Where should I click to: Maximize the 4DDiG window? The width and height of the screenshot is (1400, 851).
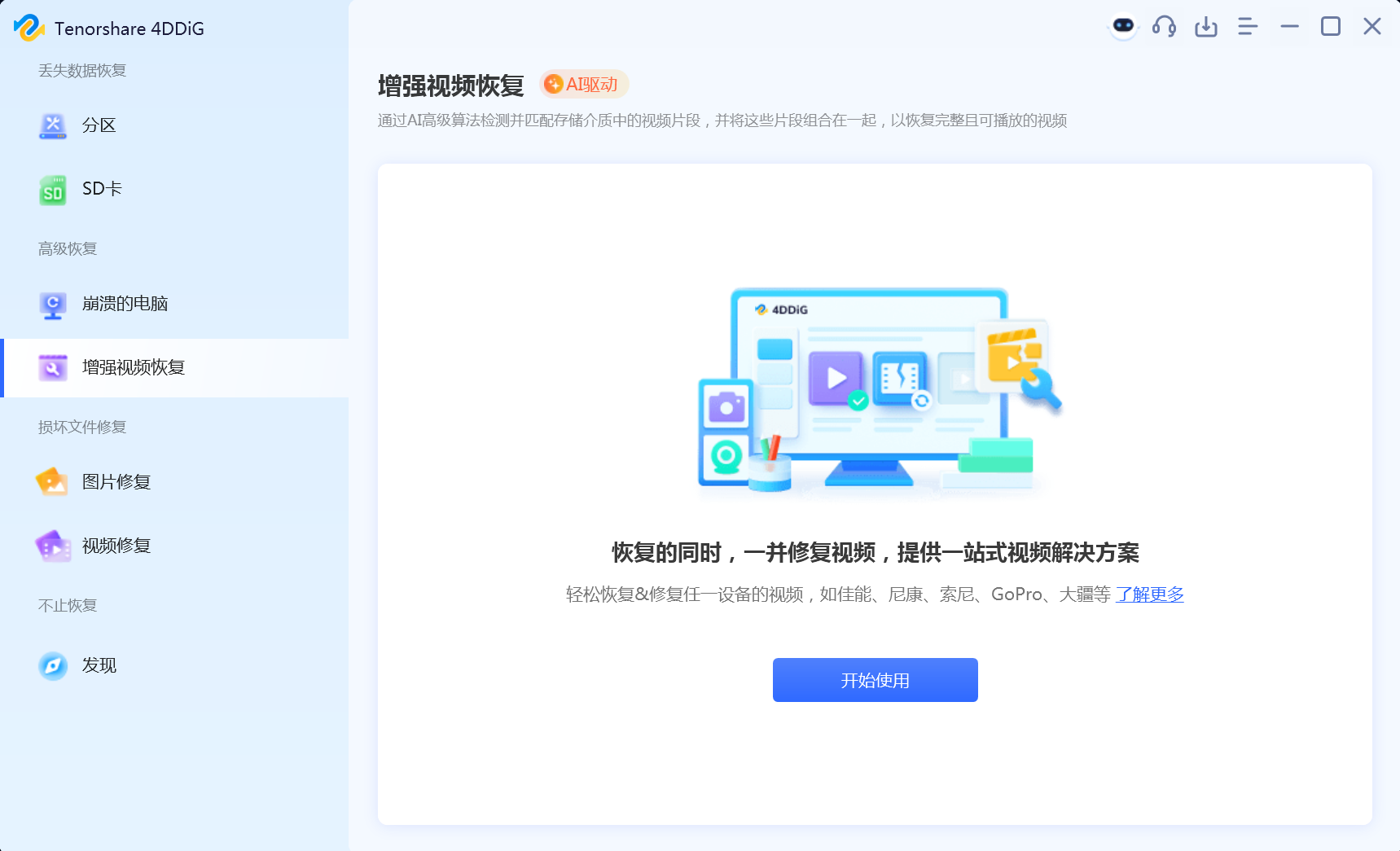pyautogui.click(x=1331, y=27)
